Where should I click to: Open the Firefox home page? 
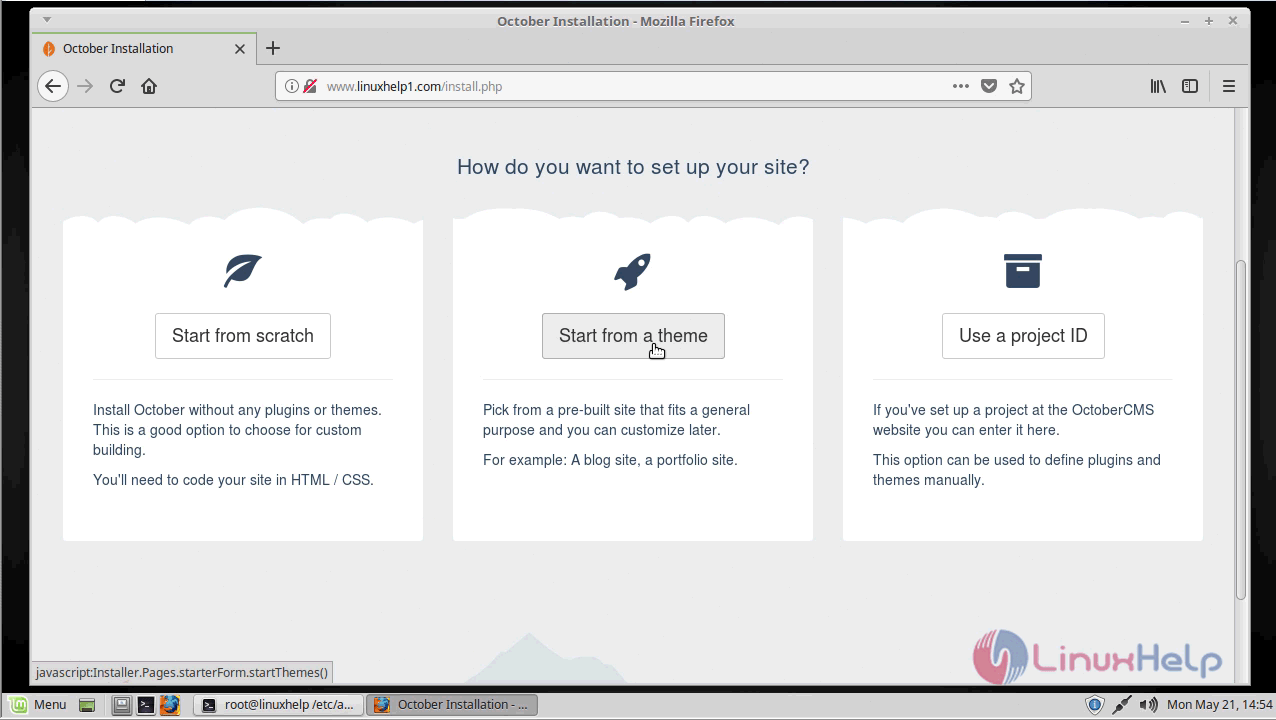pos(149,86)
